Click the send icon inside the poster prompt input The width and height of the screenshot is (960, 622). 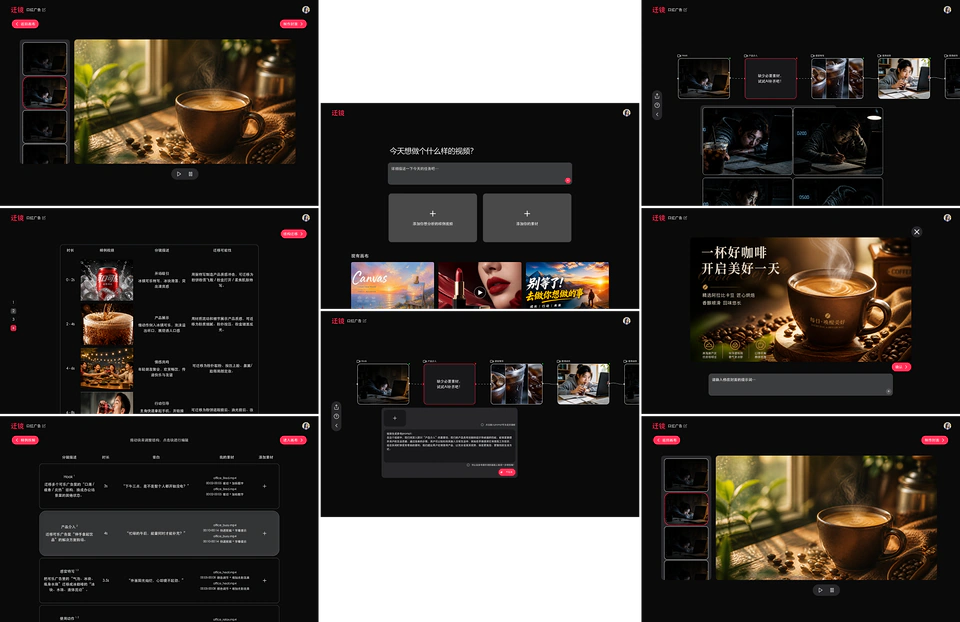point(888,391)
